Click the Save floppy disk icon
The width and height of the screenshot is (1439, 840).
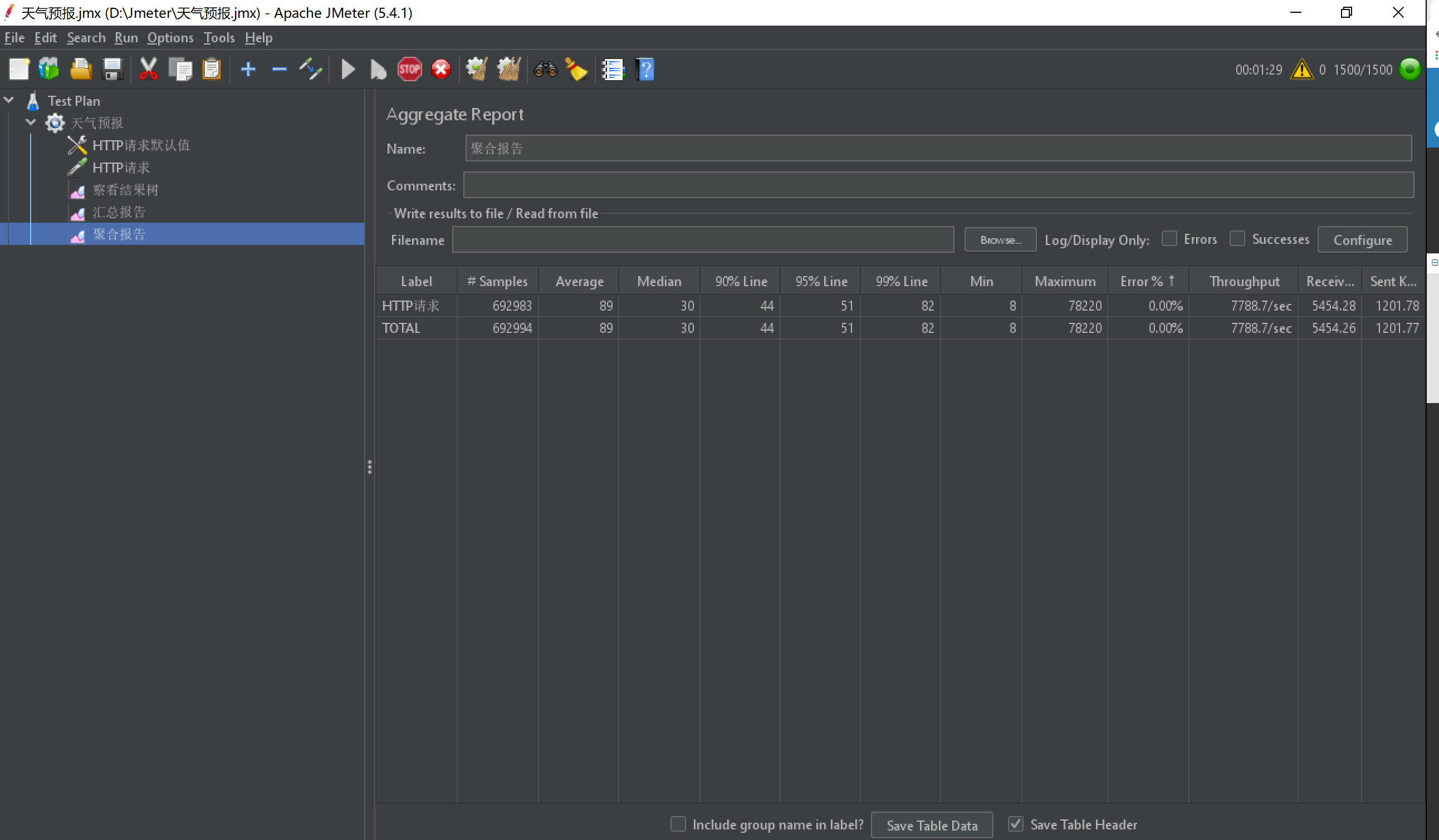(x=112, y=70)
